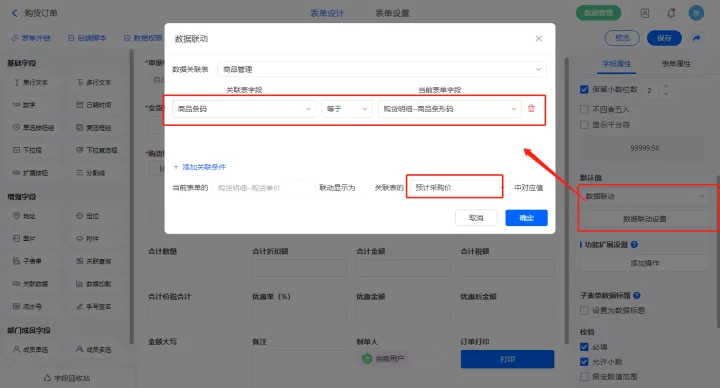Pick the 成员多选 field icon
Screen dimensions: 720x388
80,349
